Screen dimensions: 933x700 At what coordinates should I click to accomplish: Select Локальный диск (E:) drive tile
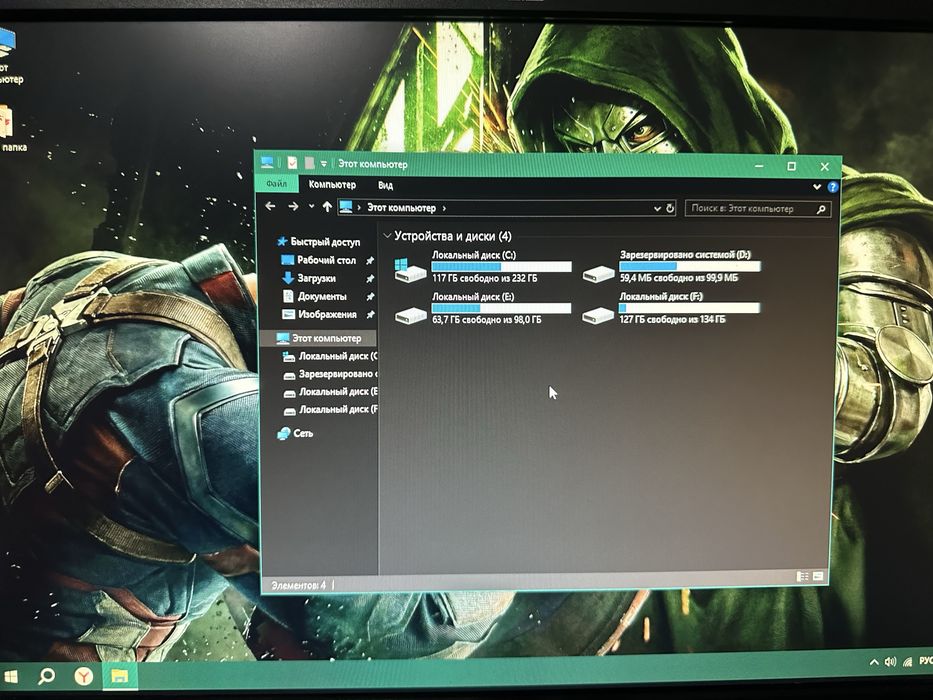pos(483,308)
